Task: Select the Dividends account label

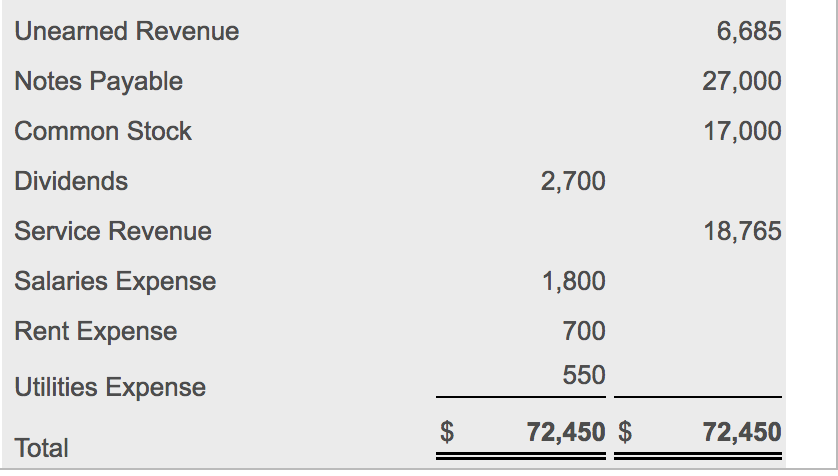Action: (x=71, y=181)
